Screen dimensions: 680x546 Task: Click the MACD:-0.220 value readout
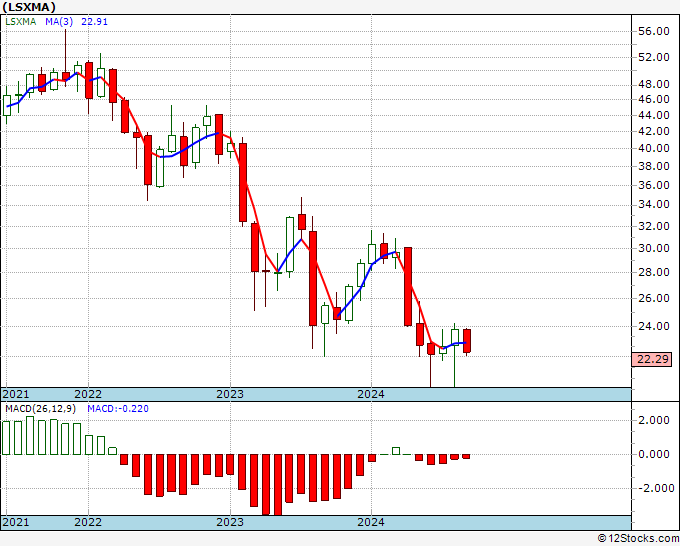coord(118,409)
